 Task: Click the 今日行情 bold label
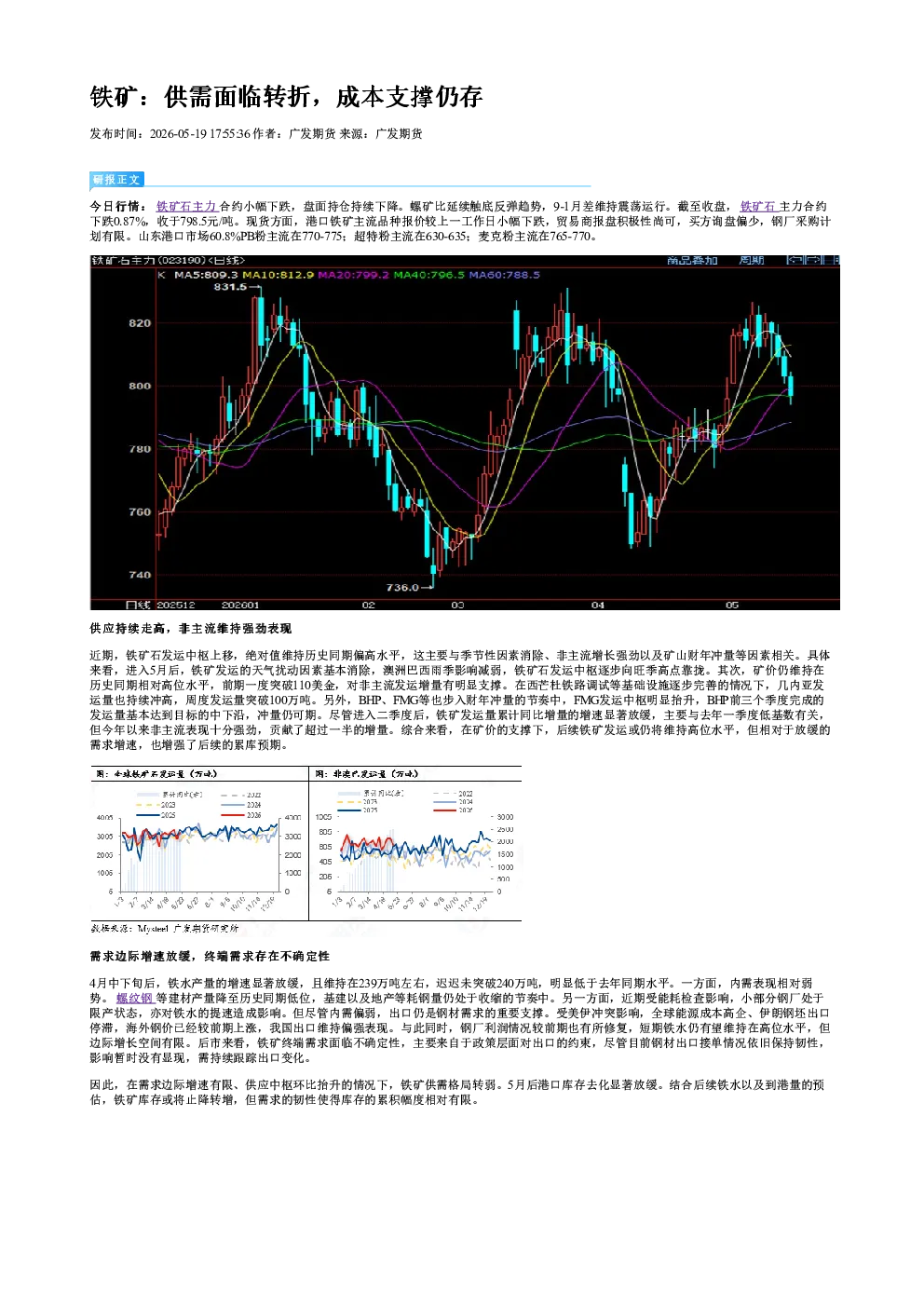coord(118,207)
